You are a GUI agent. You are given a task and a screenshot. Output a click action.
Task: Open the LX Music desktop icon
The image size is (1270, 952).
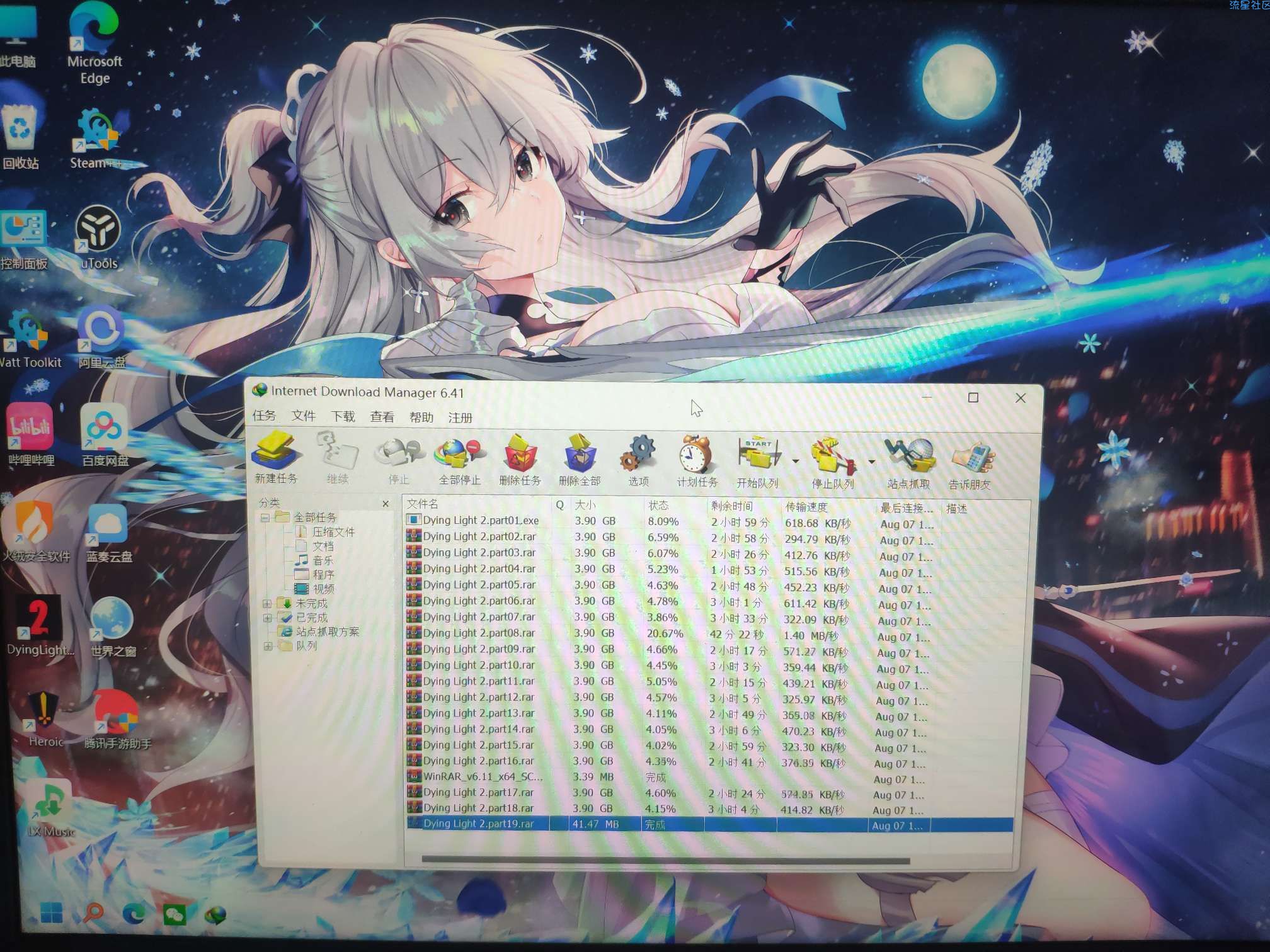(x=50, y=808)
